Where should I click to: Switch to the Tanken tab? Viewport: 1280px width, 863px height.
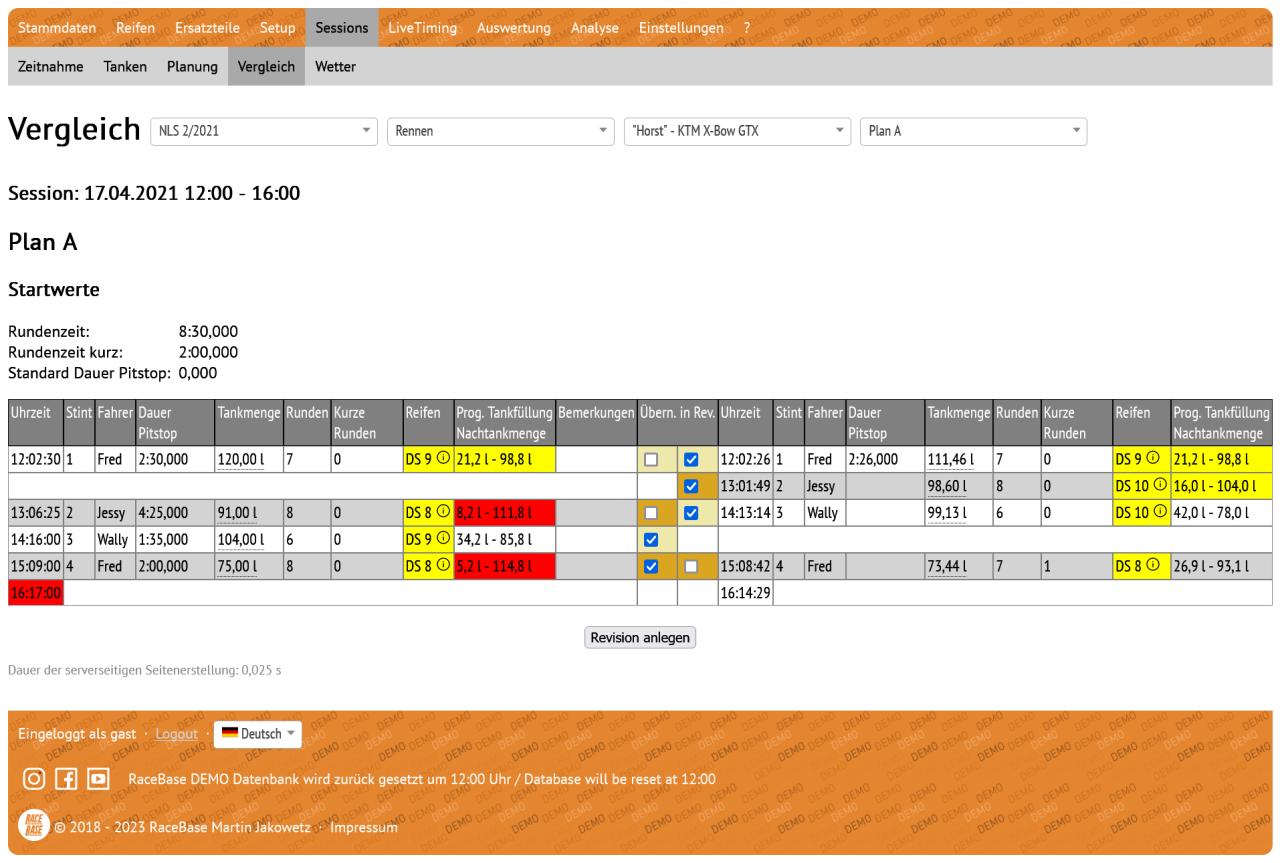(125, 67)
